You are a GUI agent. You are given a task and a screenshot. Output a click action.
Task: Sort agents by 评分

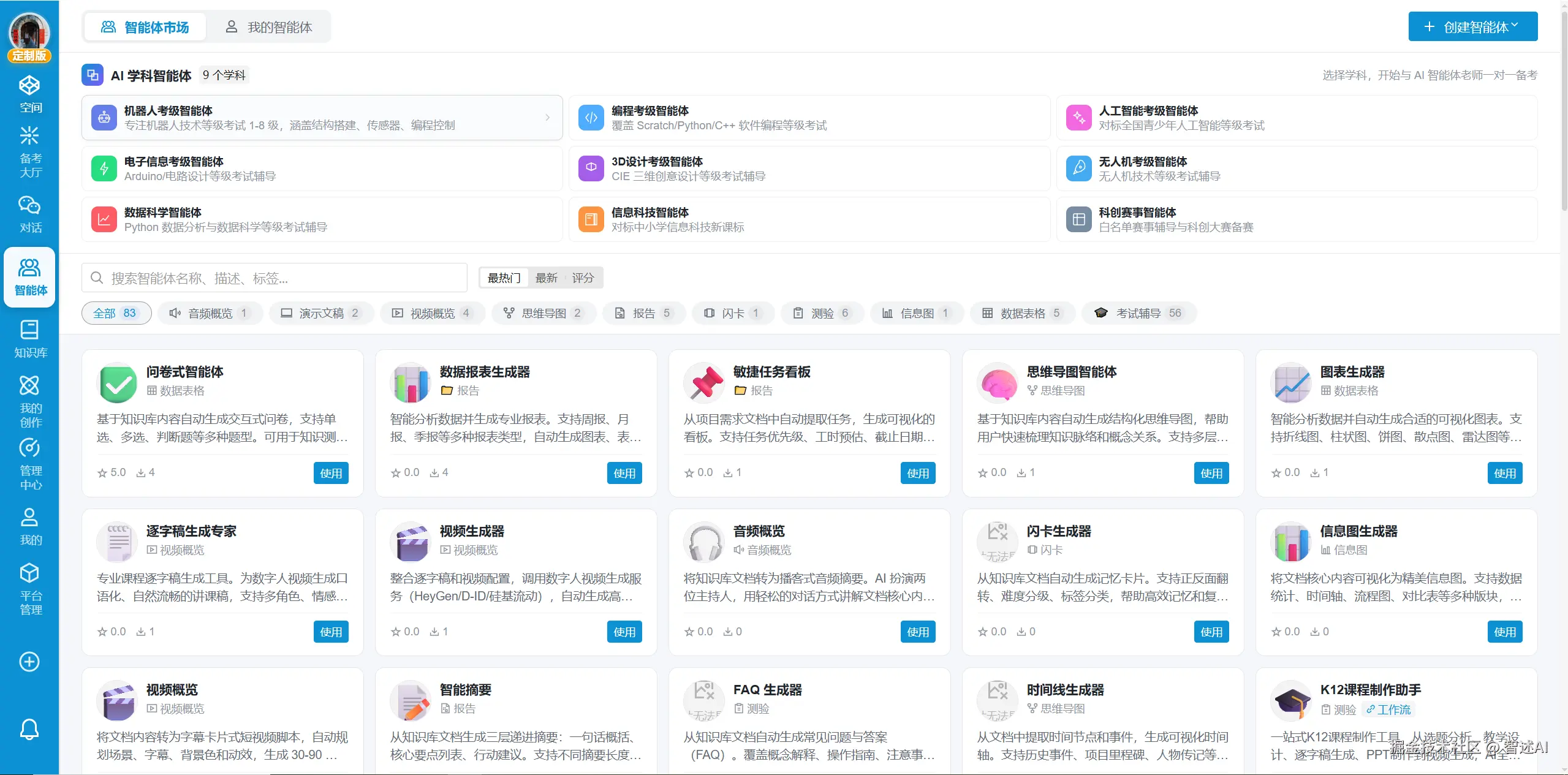(x=583, y=278)
